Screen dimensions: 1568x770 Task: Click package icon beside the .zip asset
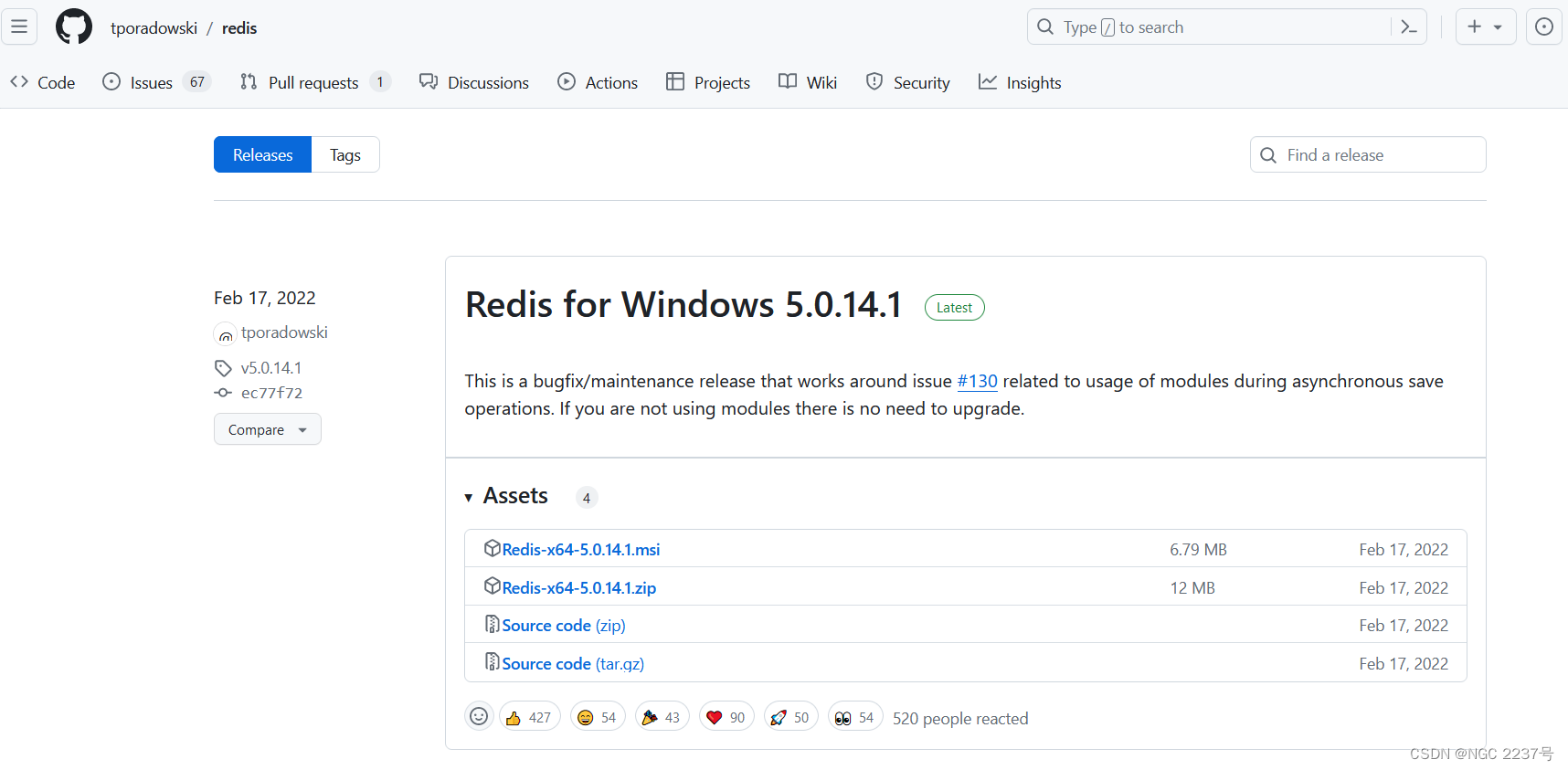coord(493,586)
